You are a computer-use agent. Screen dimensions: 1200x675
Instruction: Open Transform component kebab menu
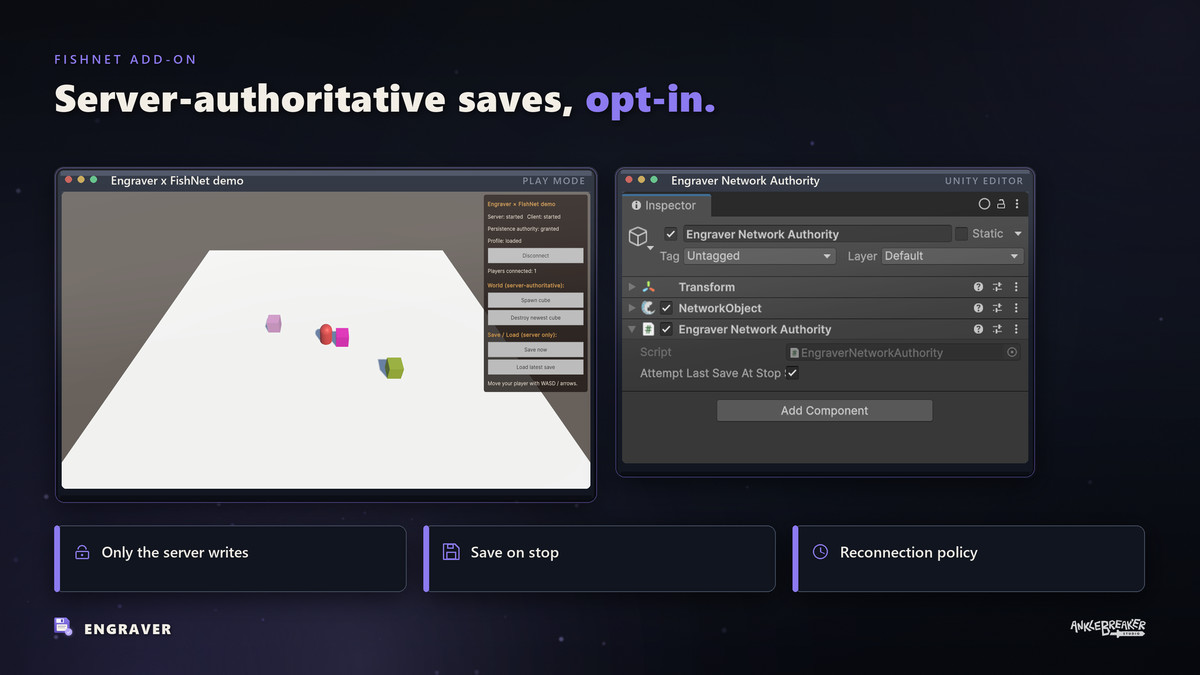pos(1016,287)
